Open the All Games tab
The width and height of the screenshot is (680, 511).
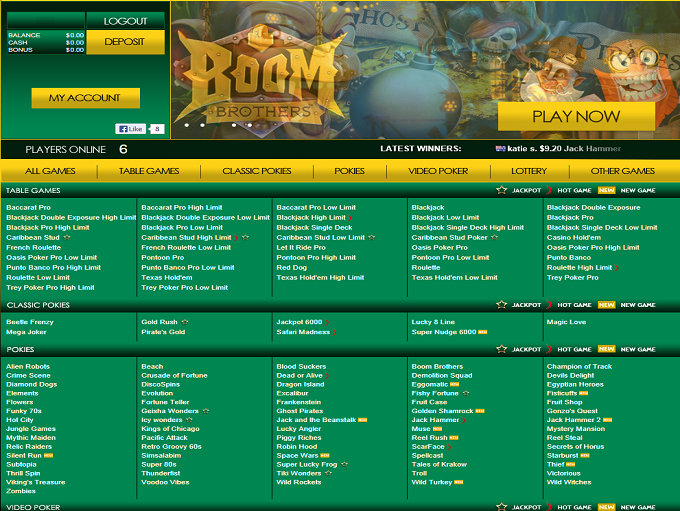click(x=50, y=171)
